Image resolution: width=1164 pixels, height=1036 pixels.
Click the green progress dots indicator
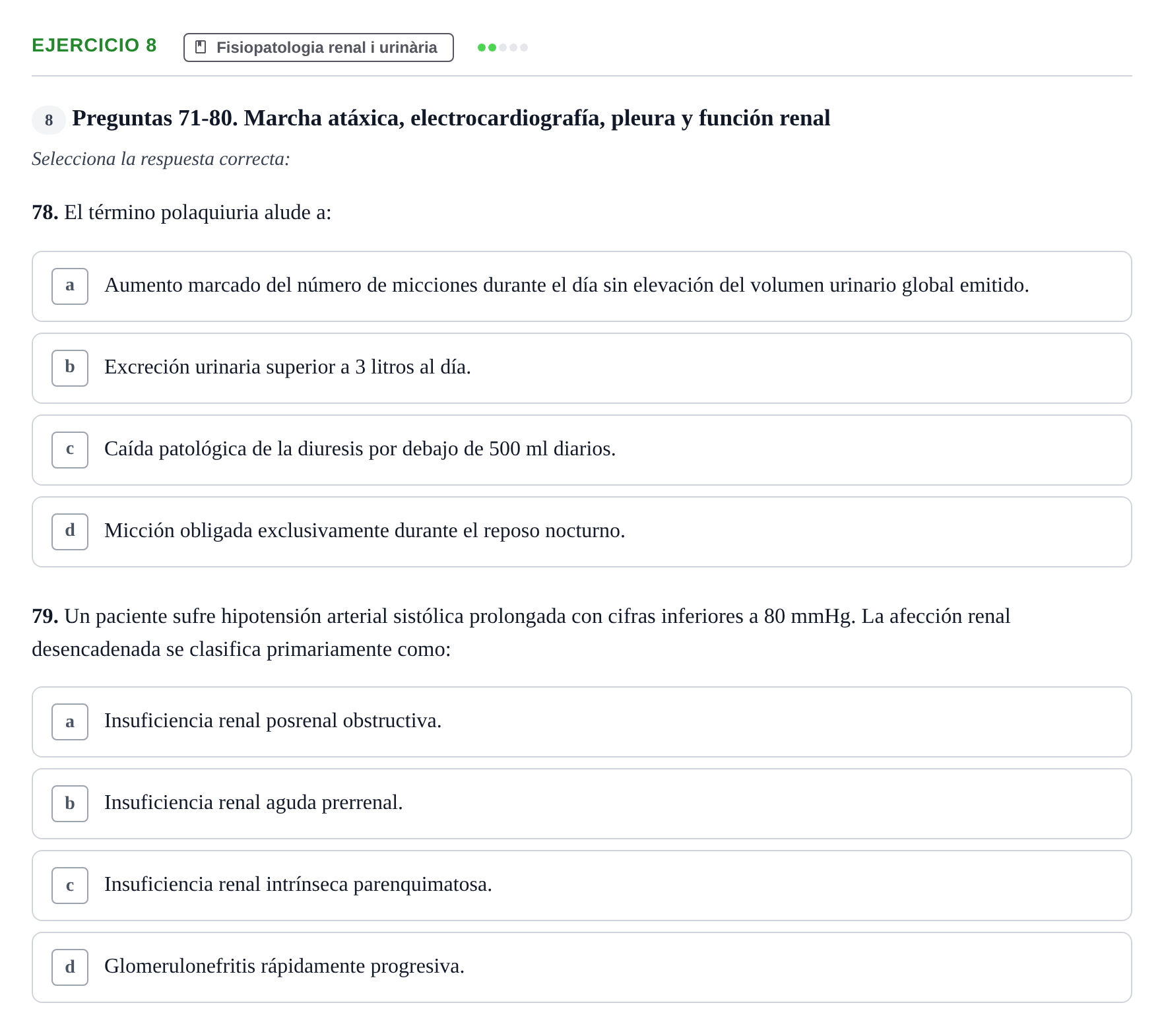[503, 48]
